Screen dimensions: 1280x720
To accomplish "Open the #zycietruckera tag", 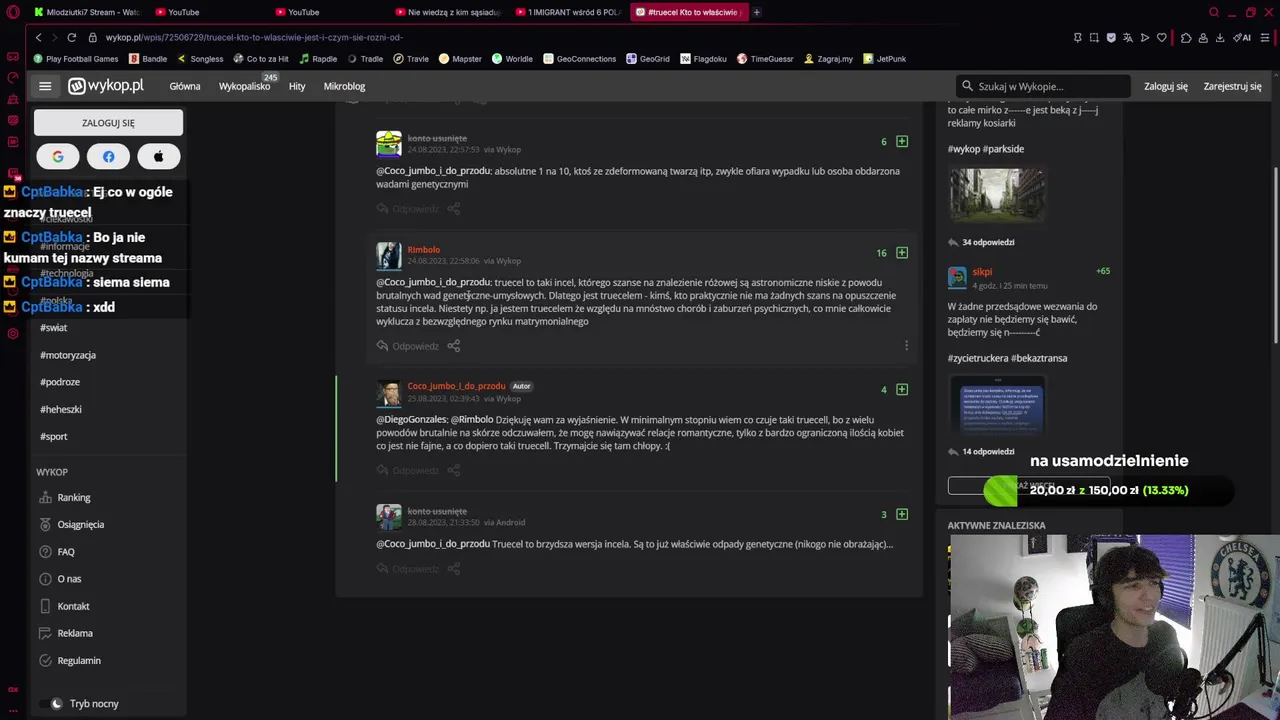I will [977, 358].
